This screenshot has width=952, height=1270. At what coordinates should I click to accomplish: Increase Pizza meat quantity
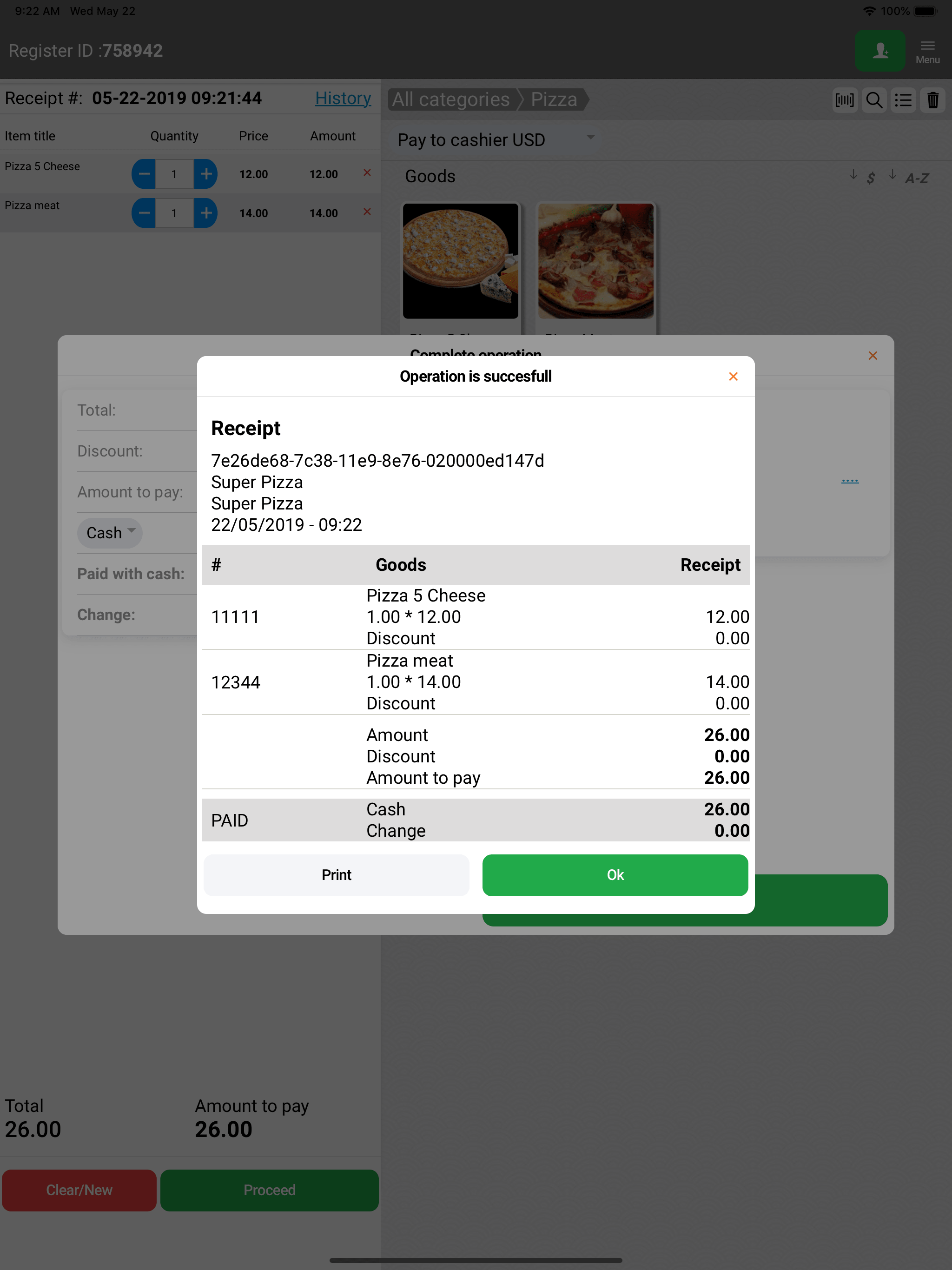205,213
